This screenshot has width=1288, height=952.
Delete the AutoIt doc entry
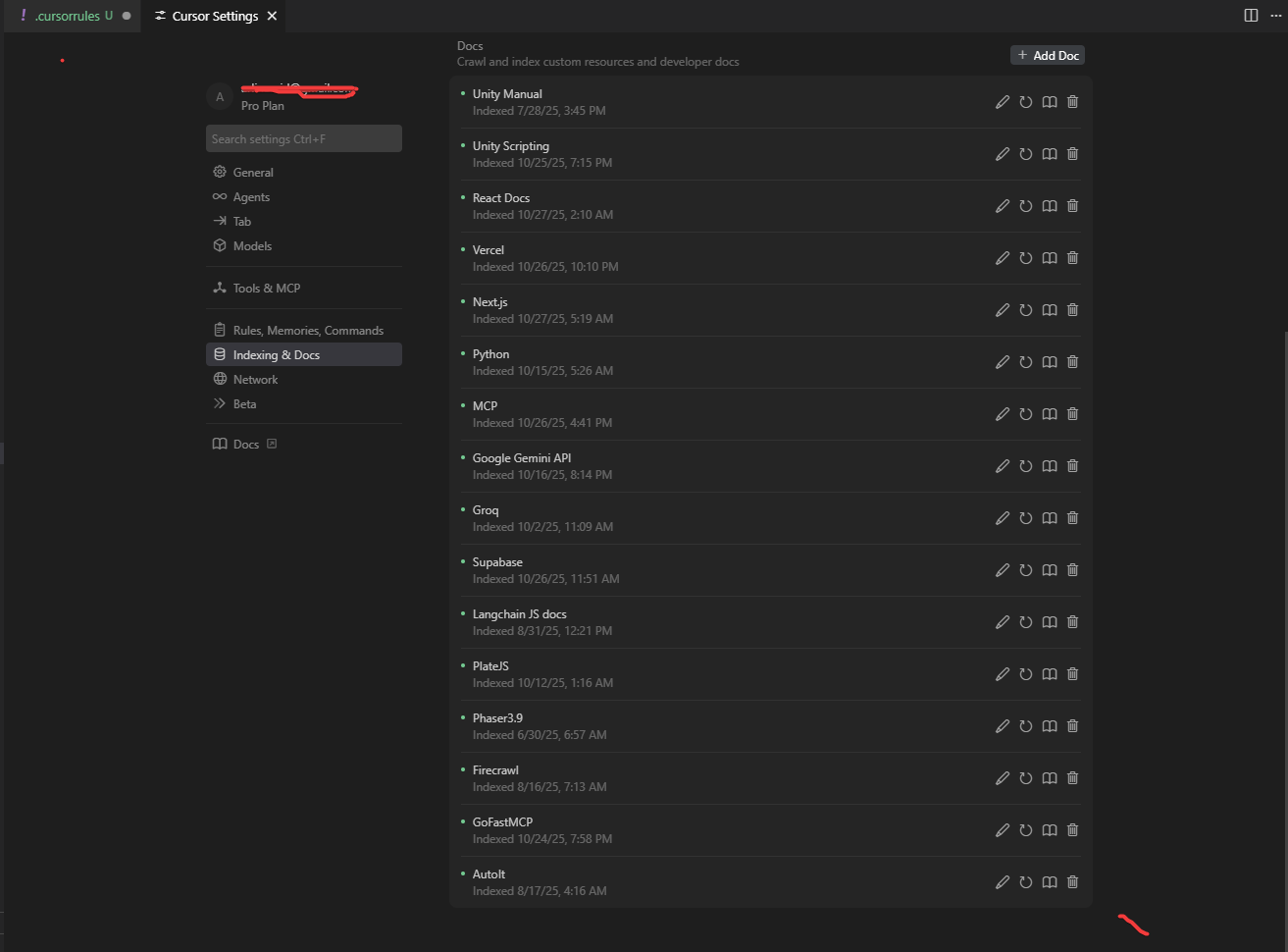point(1072,882)
